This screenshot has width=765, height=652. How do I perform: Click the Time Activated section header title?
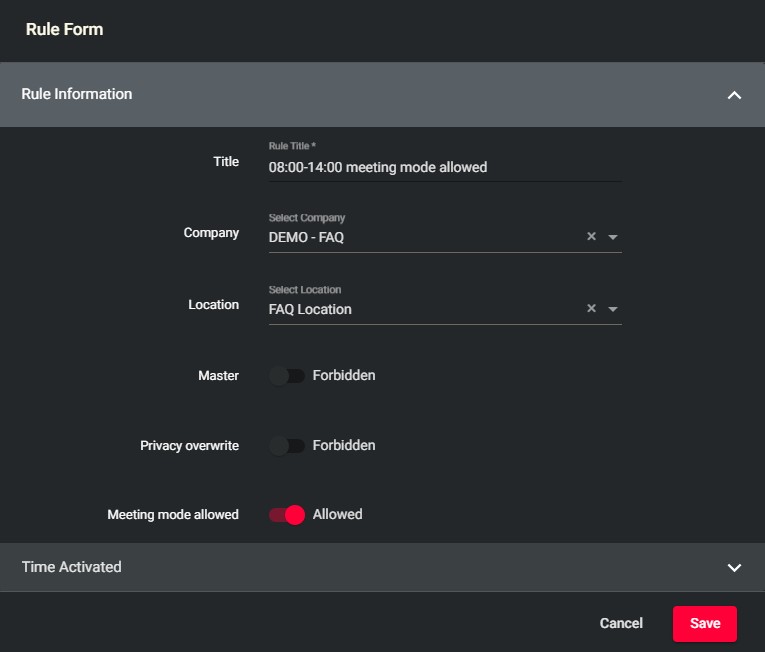coord(72,567)
